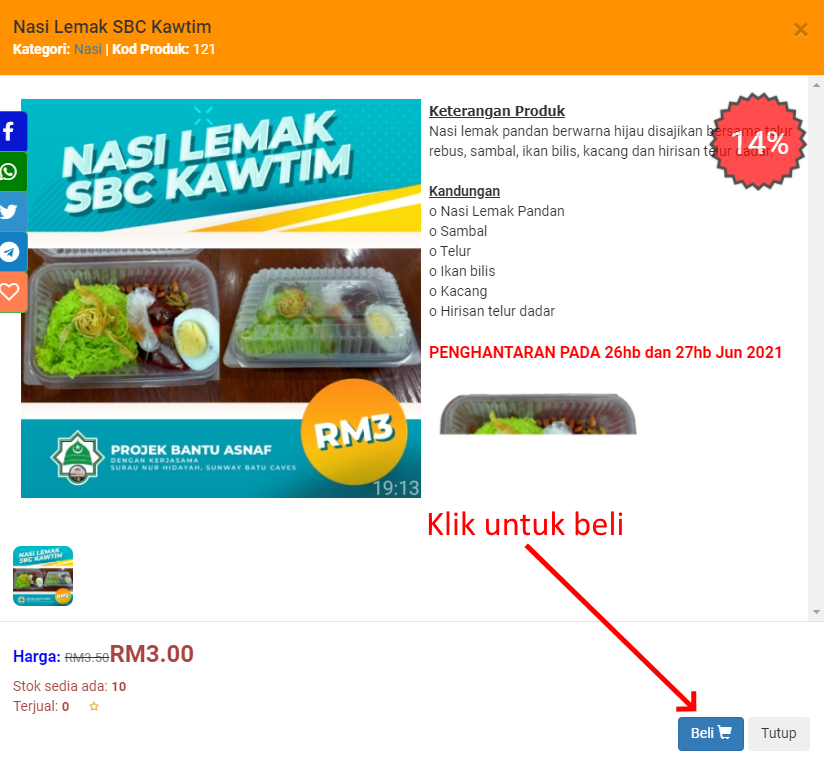
Task: Click the RM3.00 discounted price
Action: coord(151,654)
